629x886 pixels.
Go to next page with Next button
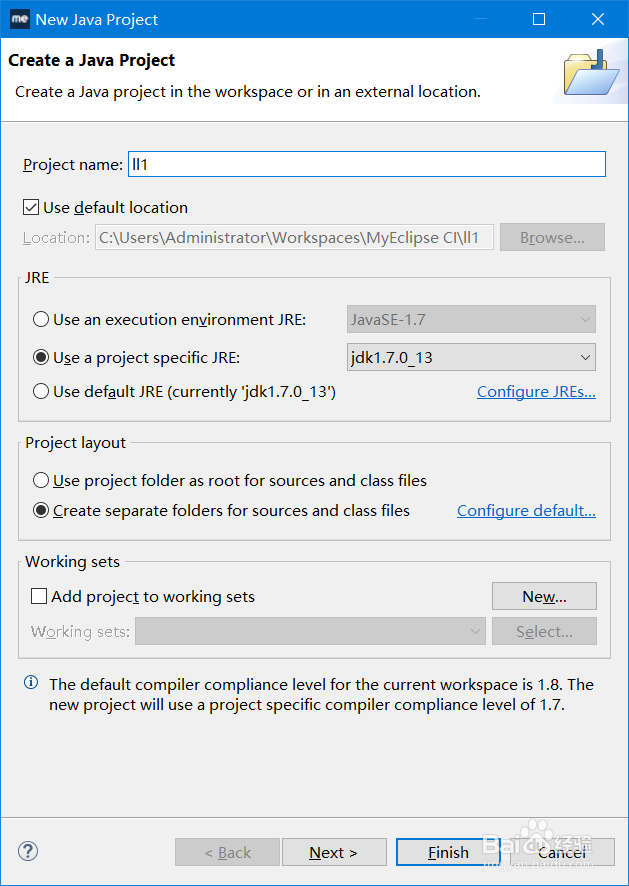tap(334, 852)
